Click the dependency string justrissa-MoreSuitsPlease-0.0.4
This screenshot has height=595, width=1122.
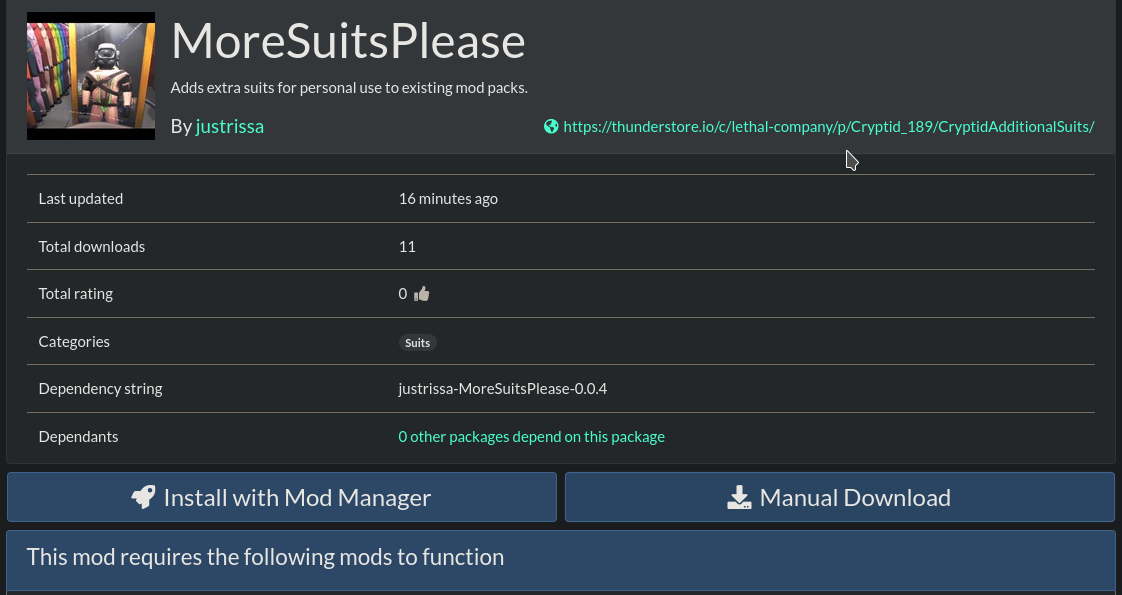tap(502, 388)
